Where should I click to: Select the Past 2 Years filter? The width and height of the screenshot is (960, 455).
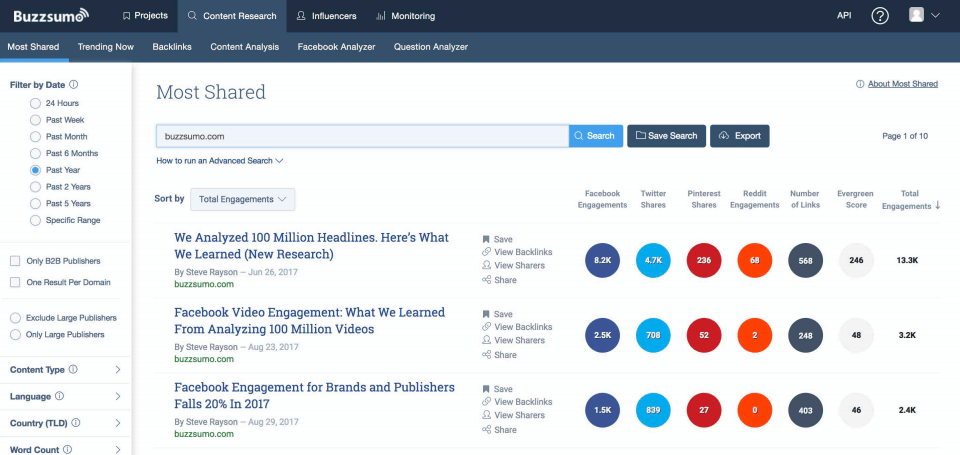coord(36,187)
